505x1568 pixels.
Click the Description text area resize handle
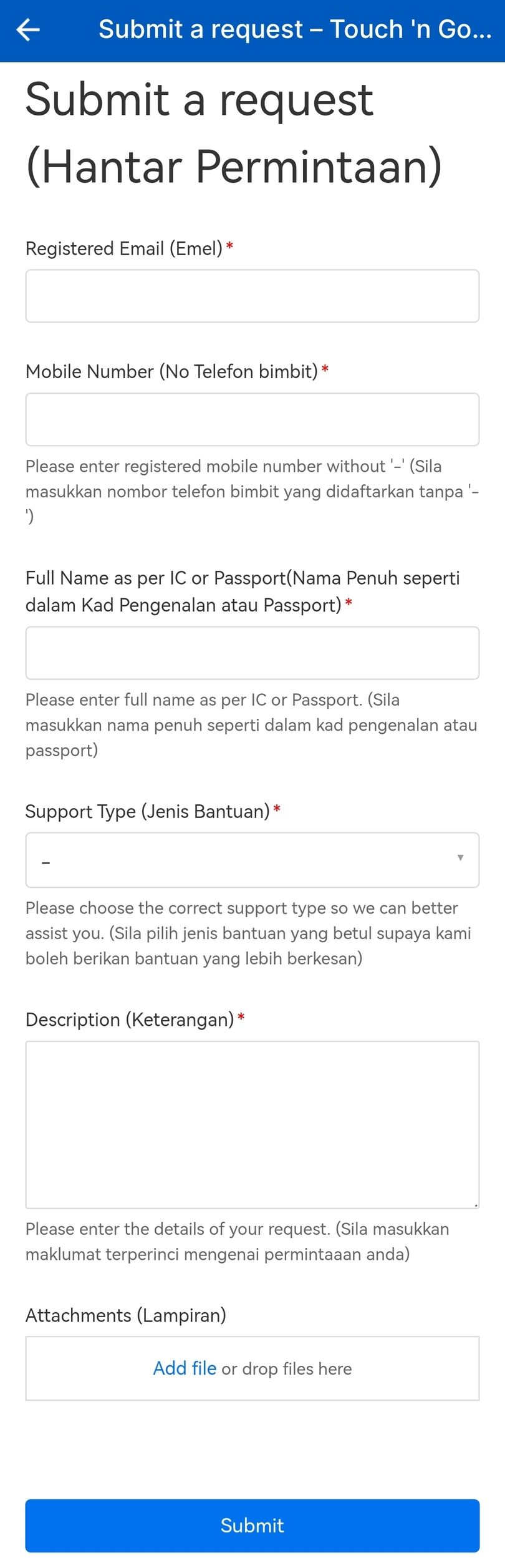(x=476, y=1205)
